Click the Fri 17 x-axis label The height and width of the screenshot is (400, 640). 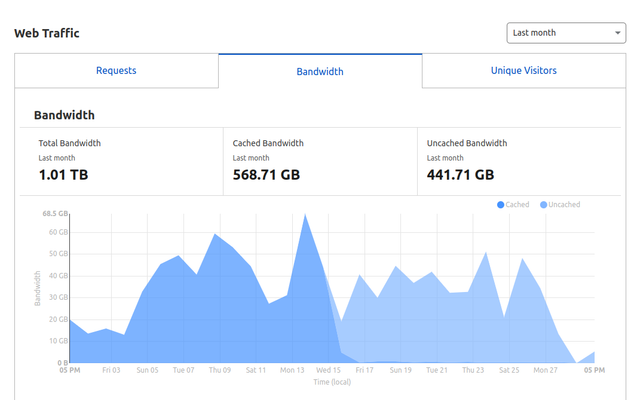(x=364, y=370)
